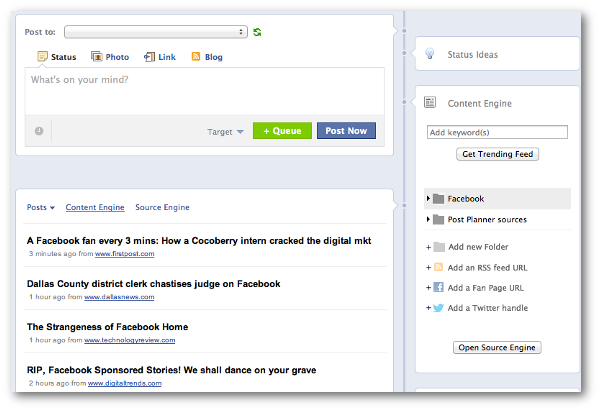Select Add an RSS feed URL label
The height and width of the screenshot is (411, 600).
click(x=488, y=267)
